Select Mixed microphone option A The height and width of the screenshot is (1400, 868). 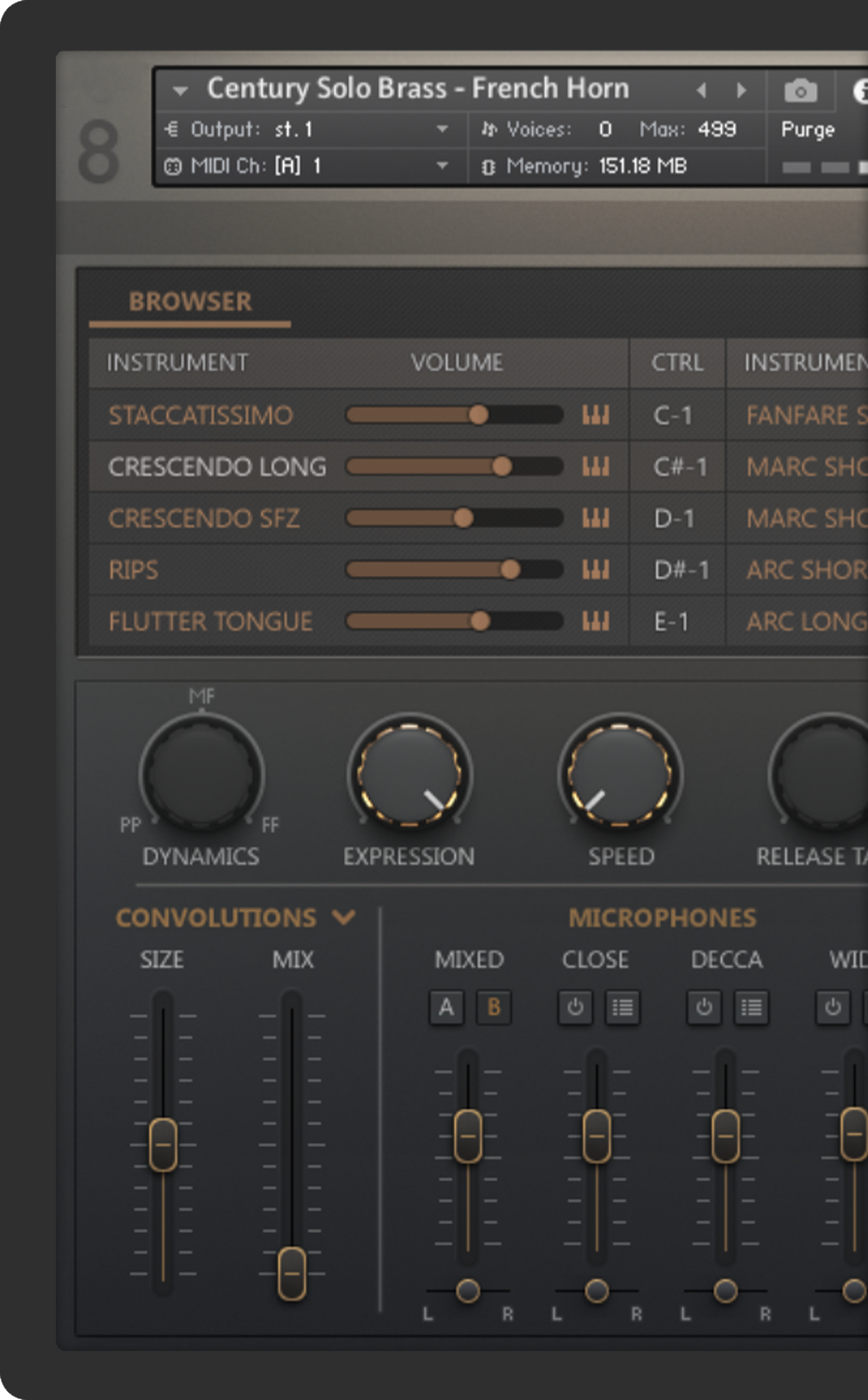(x=447, y=1008)
